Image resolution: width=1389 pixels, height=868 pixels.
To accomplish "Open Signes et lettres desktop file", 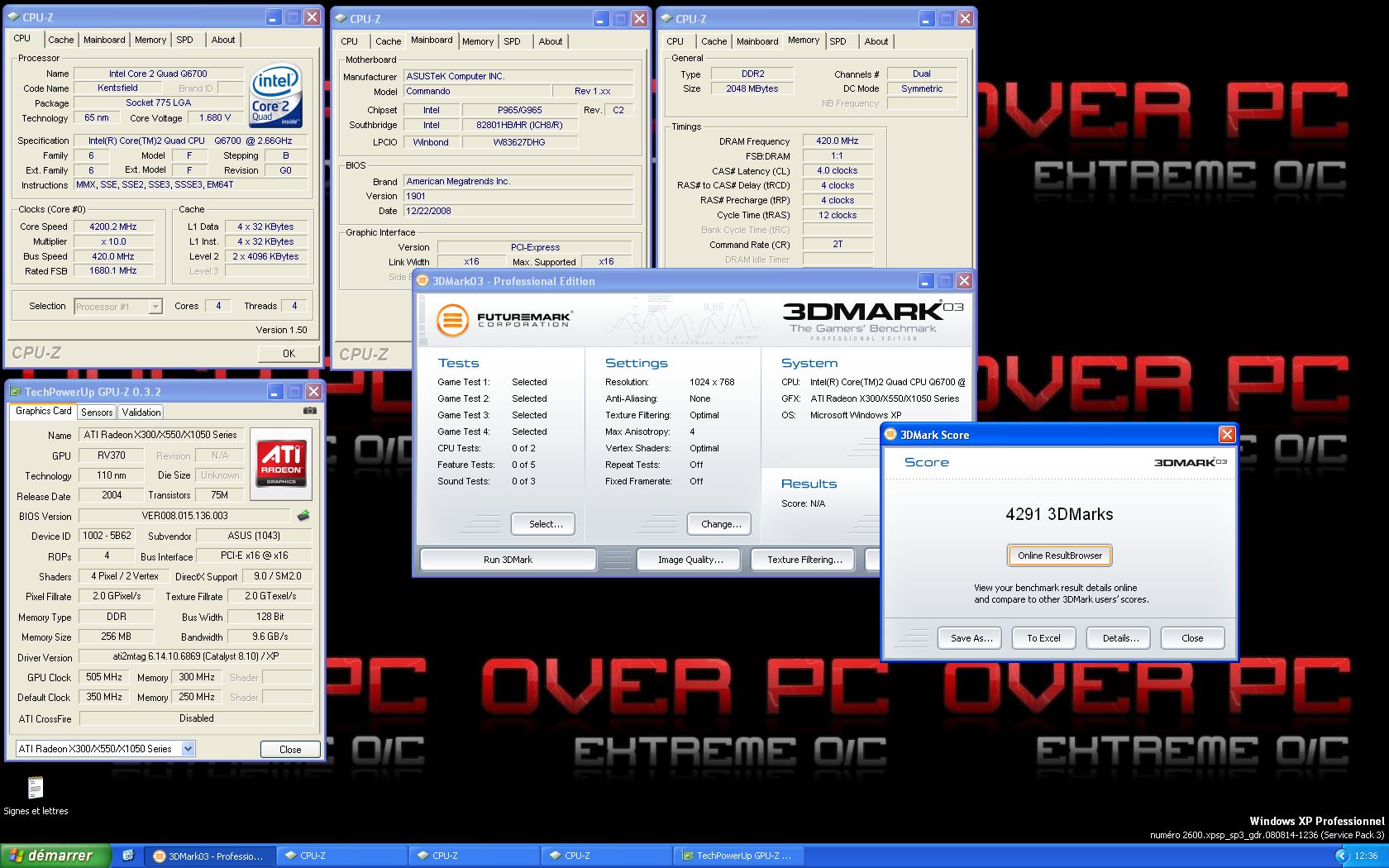I will [x=36, y=796].
